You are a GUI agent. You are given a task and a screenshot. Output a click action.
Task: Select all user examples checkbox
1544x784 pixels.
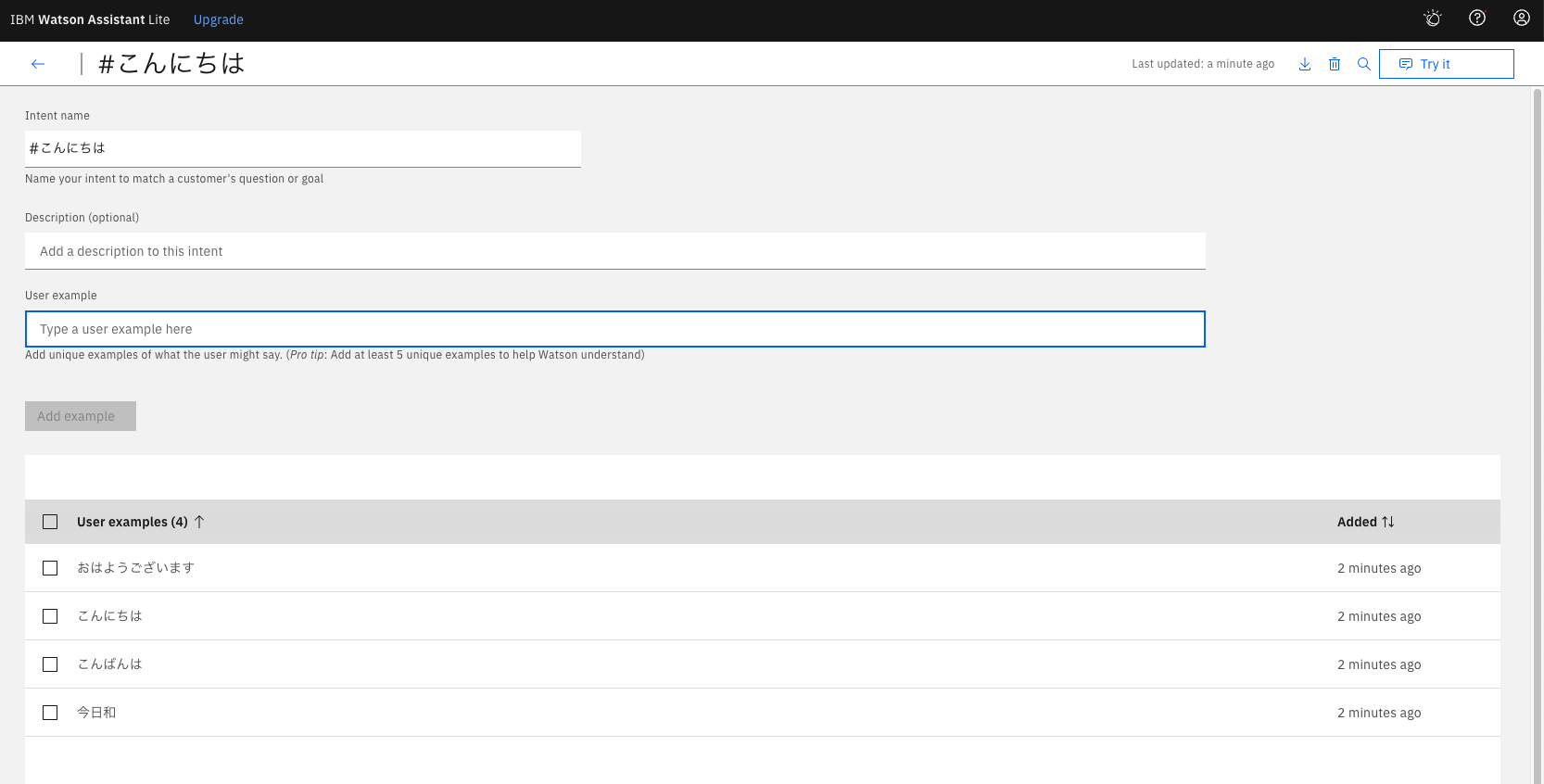coord(50,522)
